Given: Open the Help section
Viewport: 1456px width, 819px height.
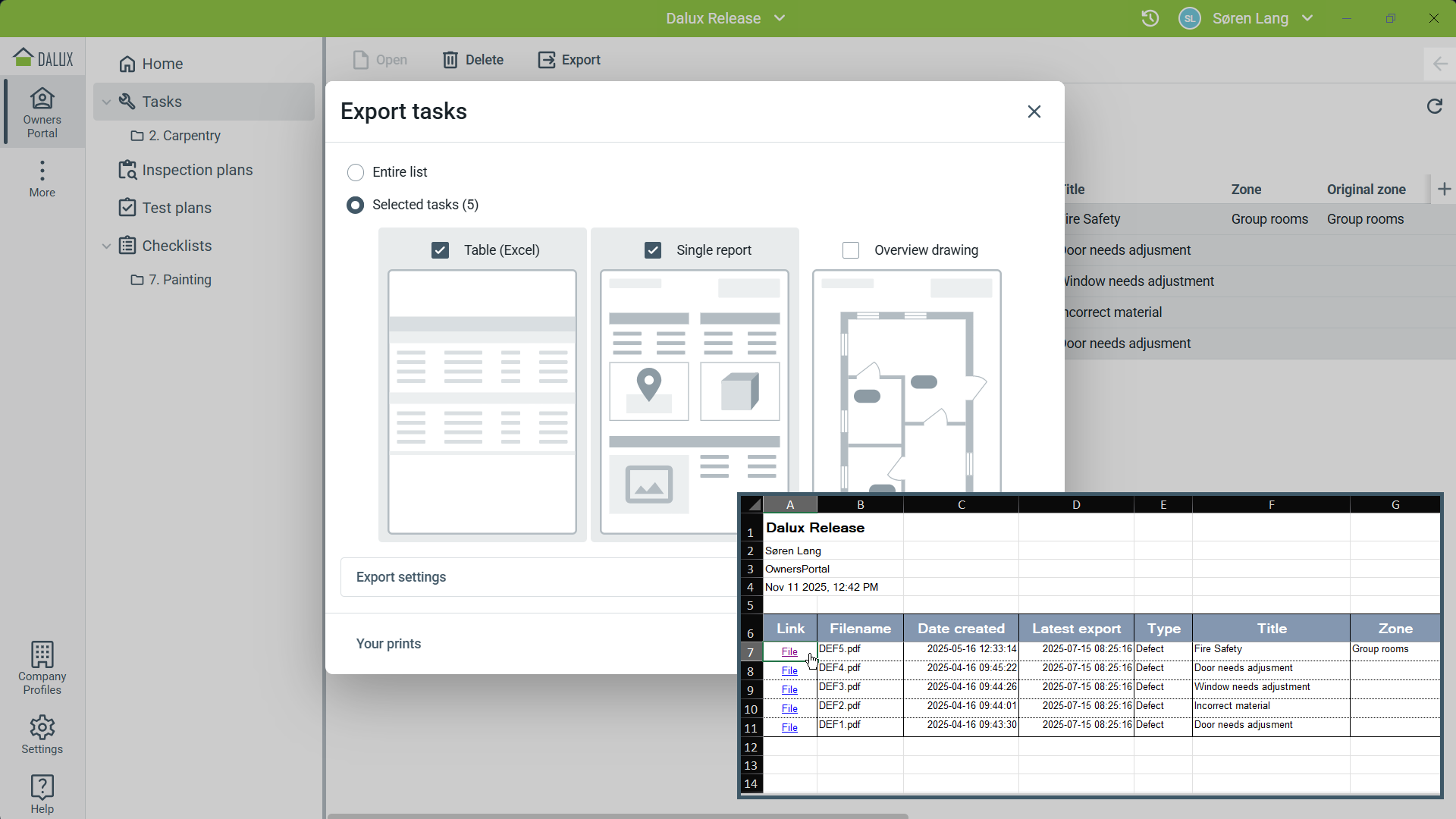Looking at the screenshot, I should [x=42, y=794].
